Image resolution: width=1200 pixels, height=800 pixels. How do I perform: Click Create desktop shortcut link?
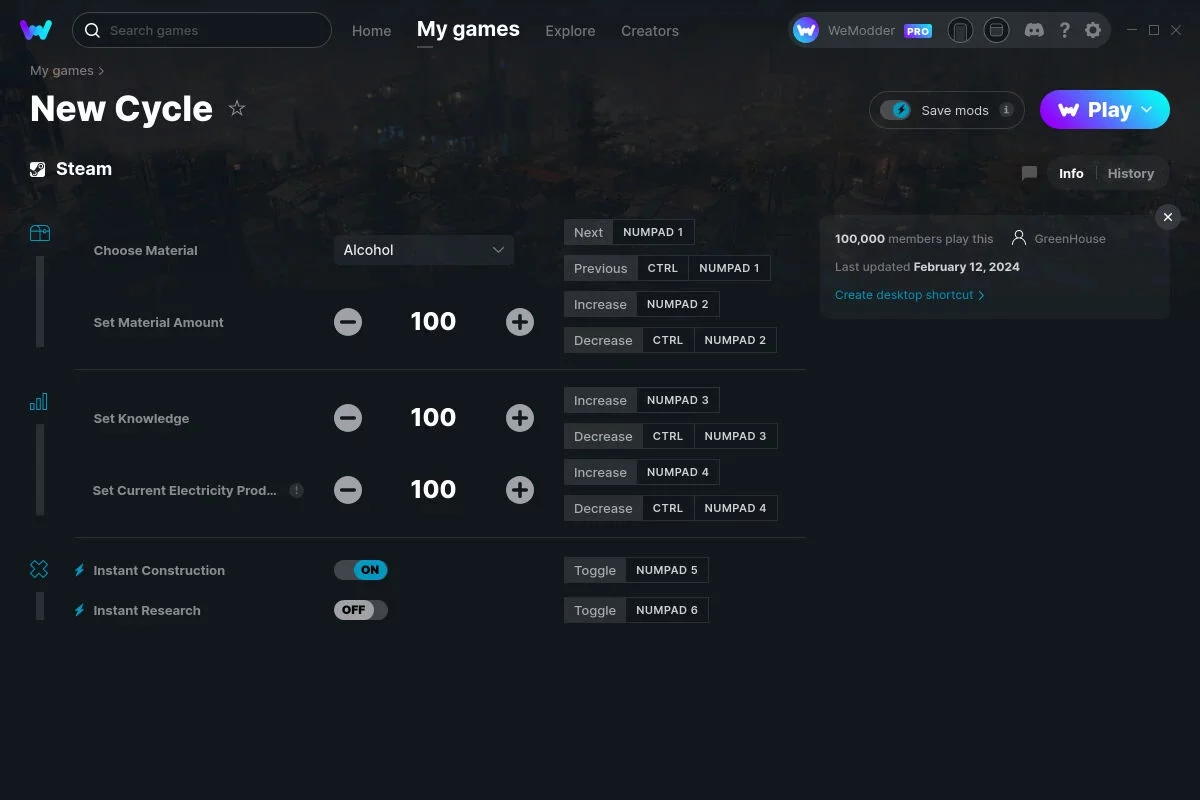coord(910,295)
